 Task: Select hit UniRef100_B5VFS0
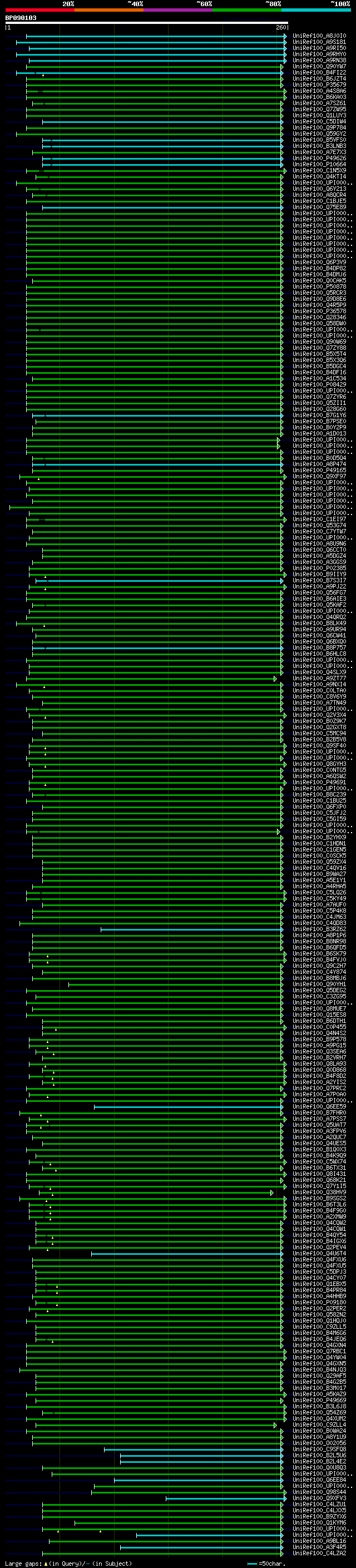319,140
